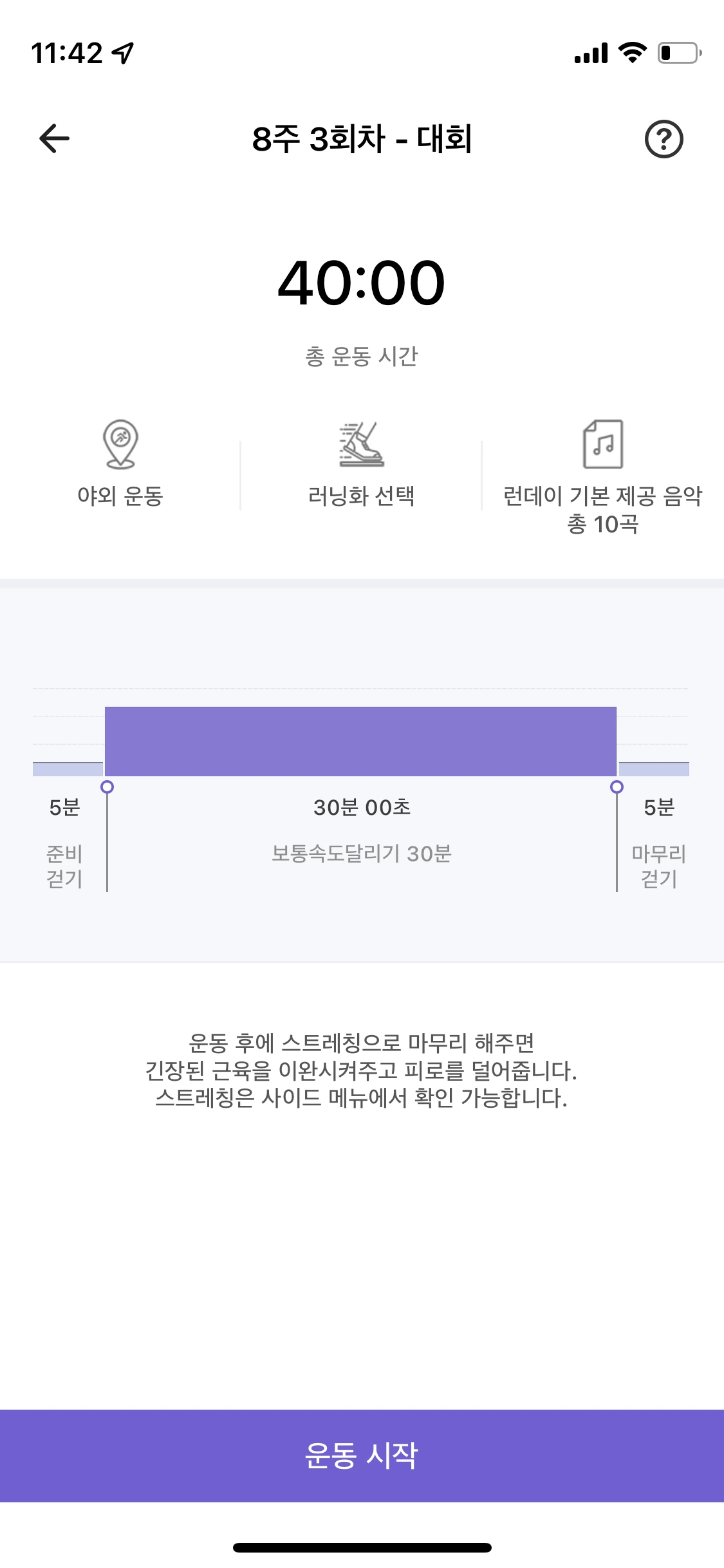Tap the warm-up walking light bar
Screen dimensions: 724x1568
68,769
